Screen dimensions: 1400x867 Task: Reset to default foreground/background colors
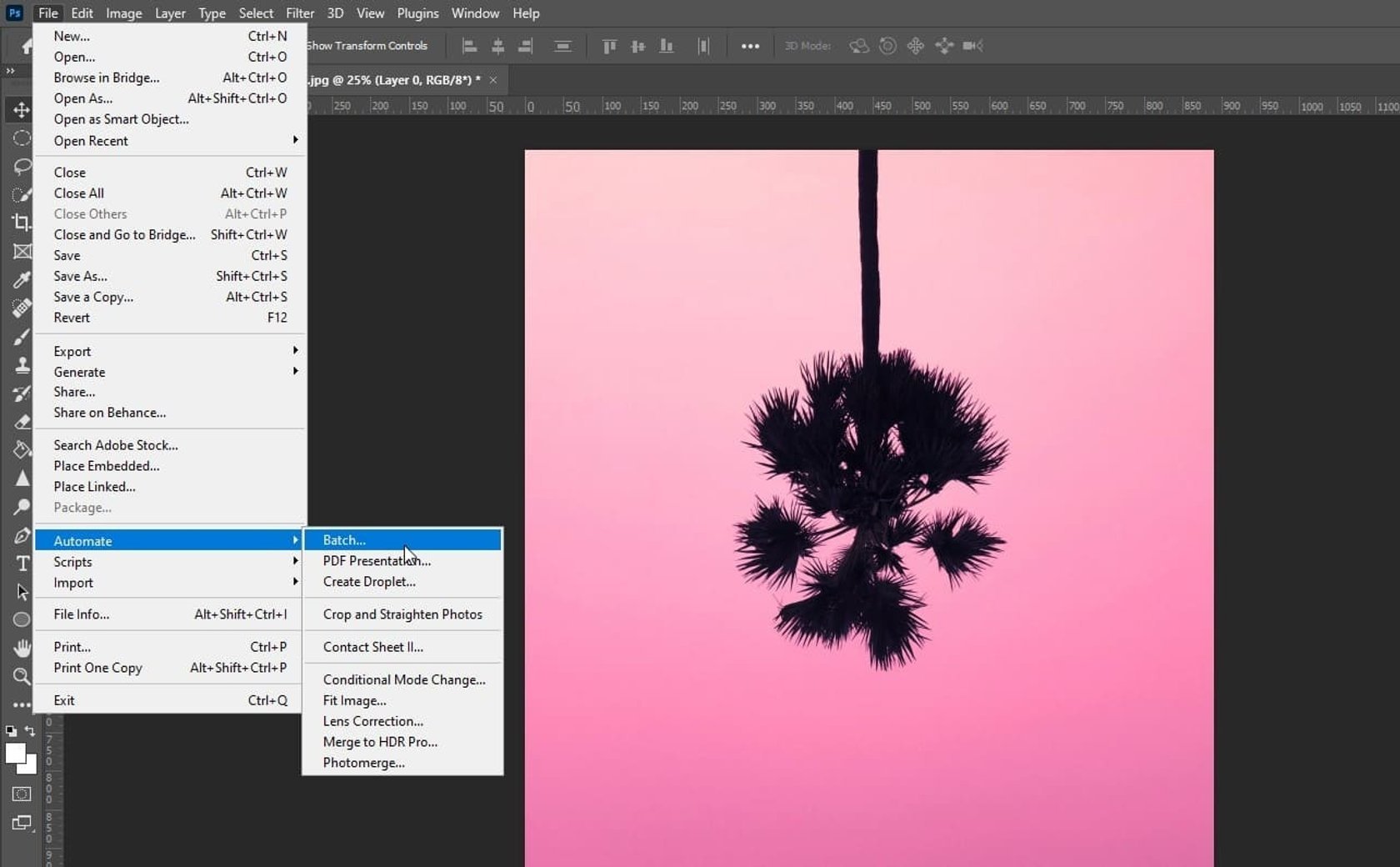pos(11,731)
